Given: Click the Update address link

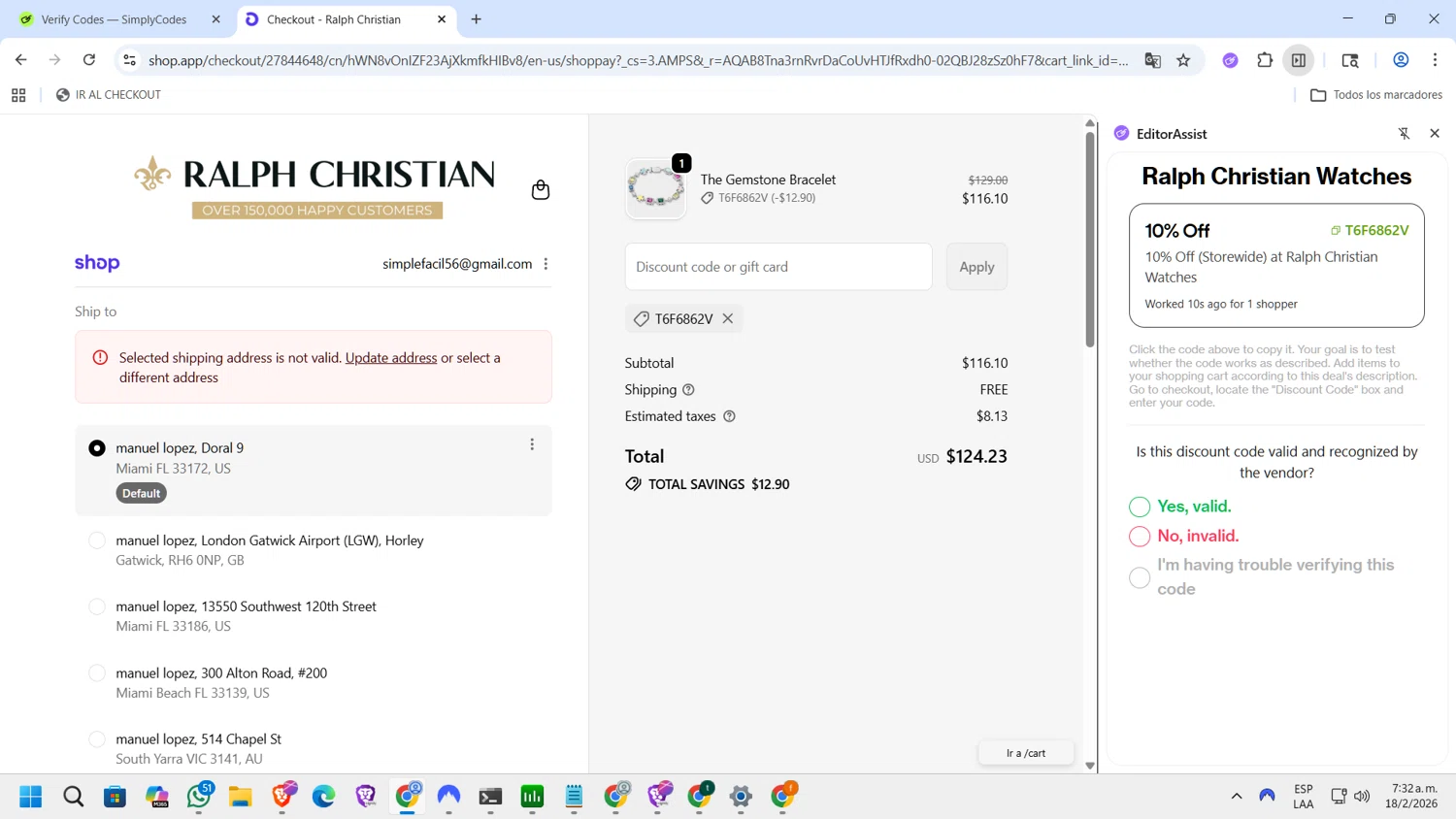Looking at the screenshot, I should click(391, 358).
